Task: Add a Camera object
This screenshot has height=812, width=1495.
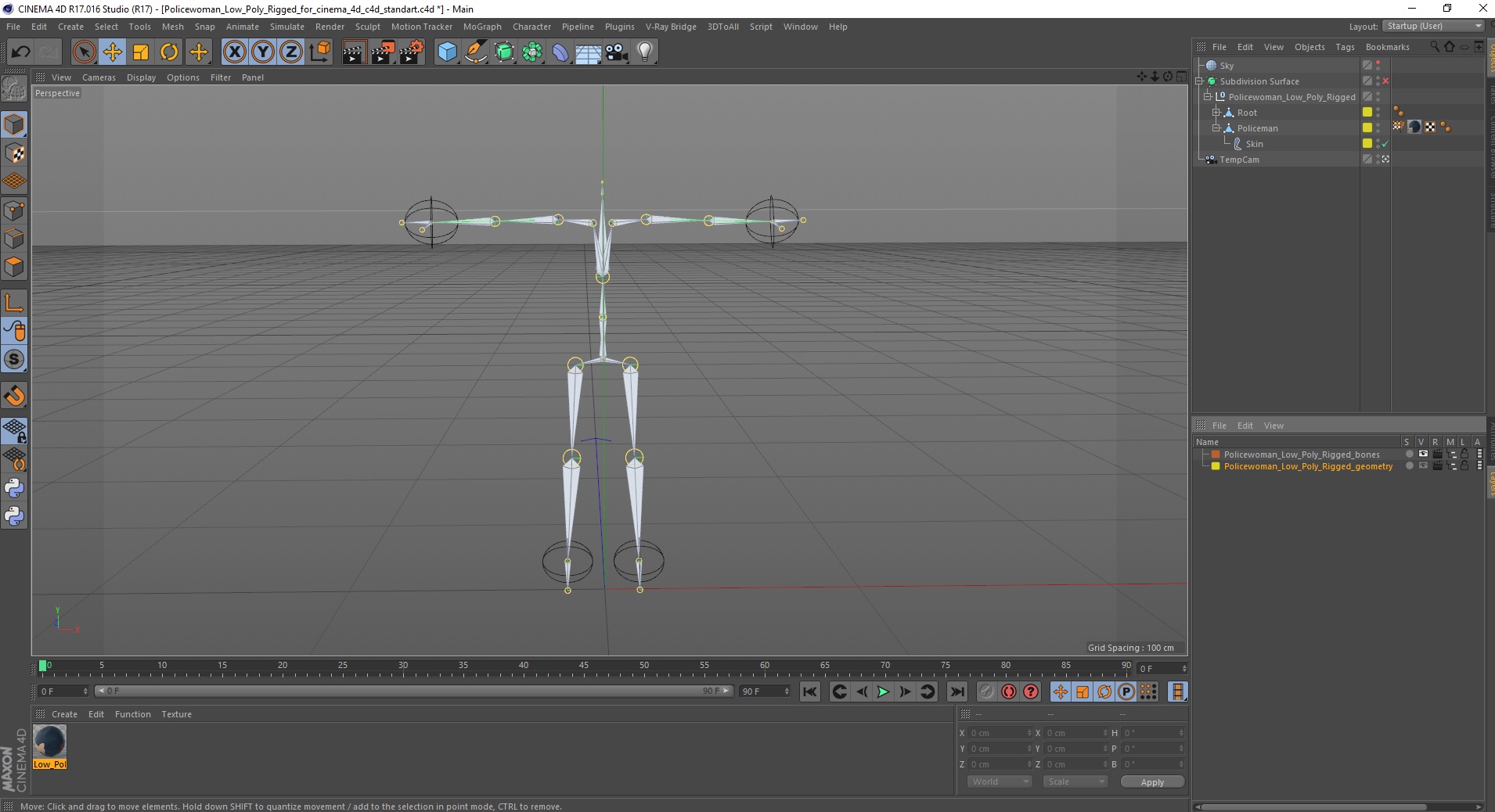Action: (x=617, y=52)
